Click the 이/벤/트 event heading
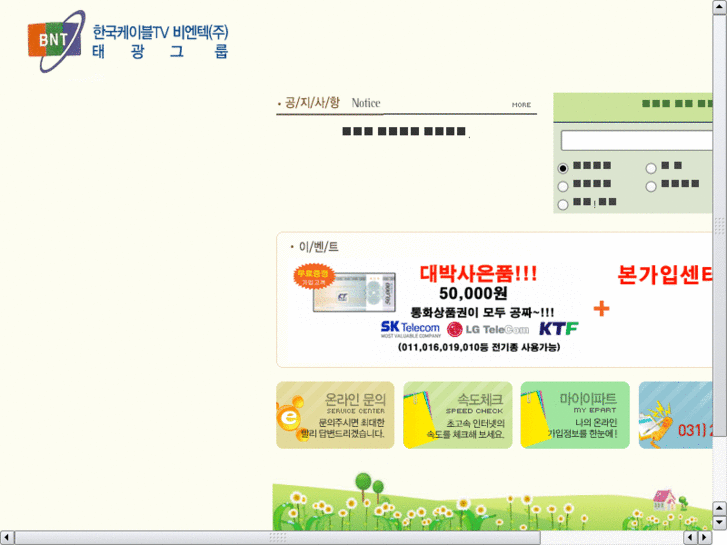727x545 pixels. (x=315, y=247)
